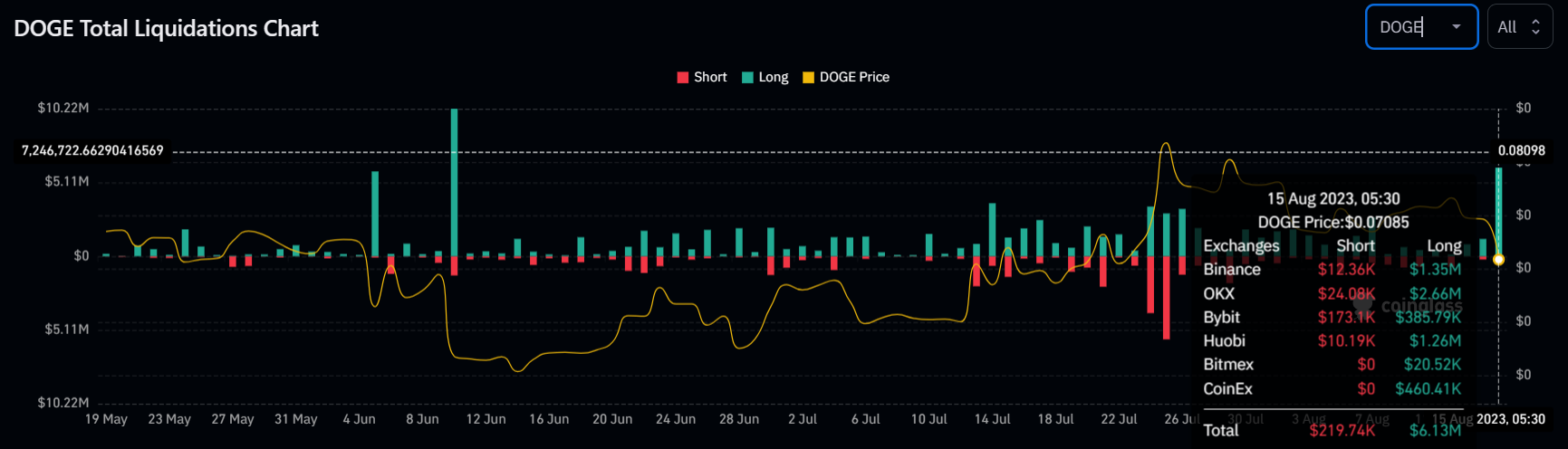Click the yellow price marker dot at 15 Aug
The height and width of the screenshot is (449, 1568).
tap(1498, 260)
